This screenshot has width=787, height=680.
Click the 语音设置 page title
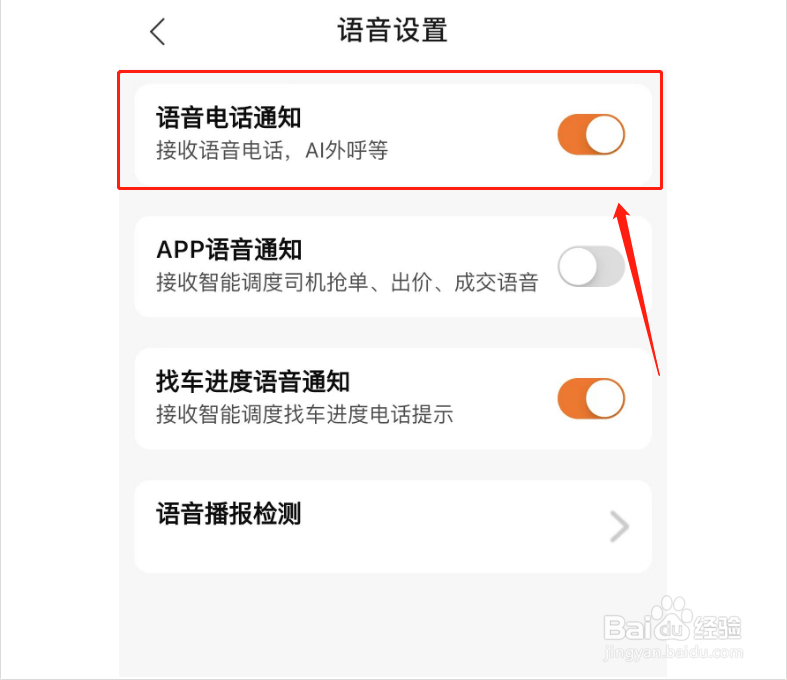(392, 30)
